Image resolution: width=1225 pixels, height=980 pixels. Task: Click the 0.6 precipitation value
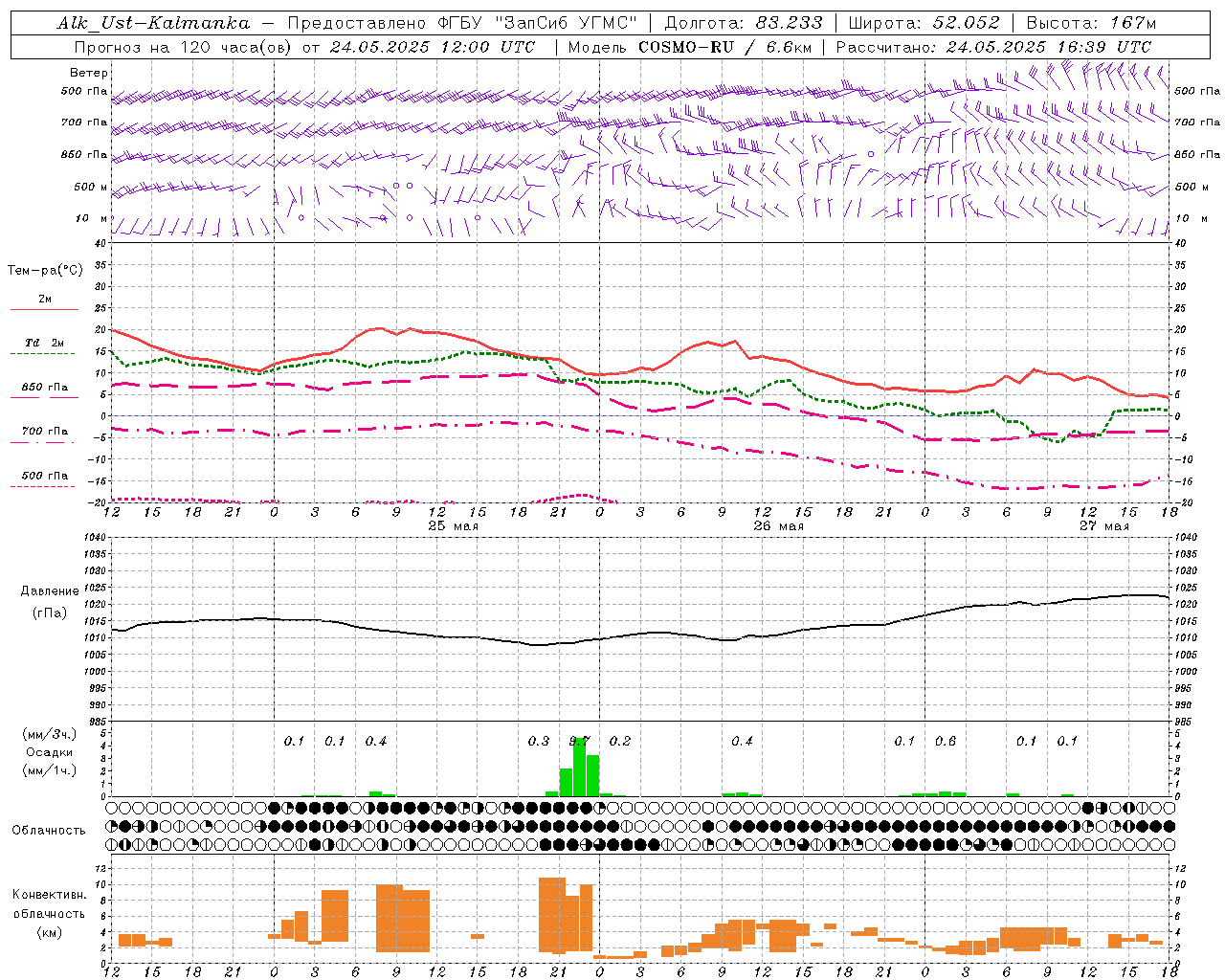[946, 741]
